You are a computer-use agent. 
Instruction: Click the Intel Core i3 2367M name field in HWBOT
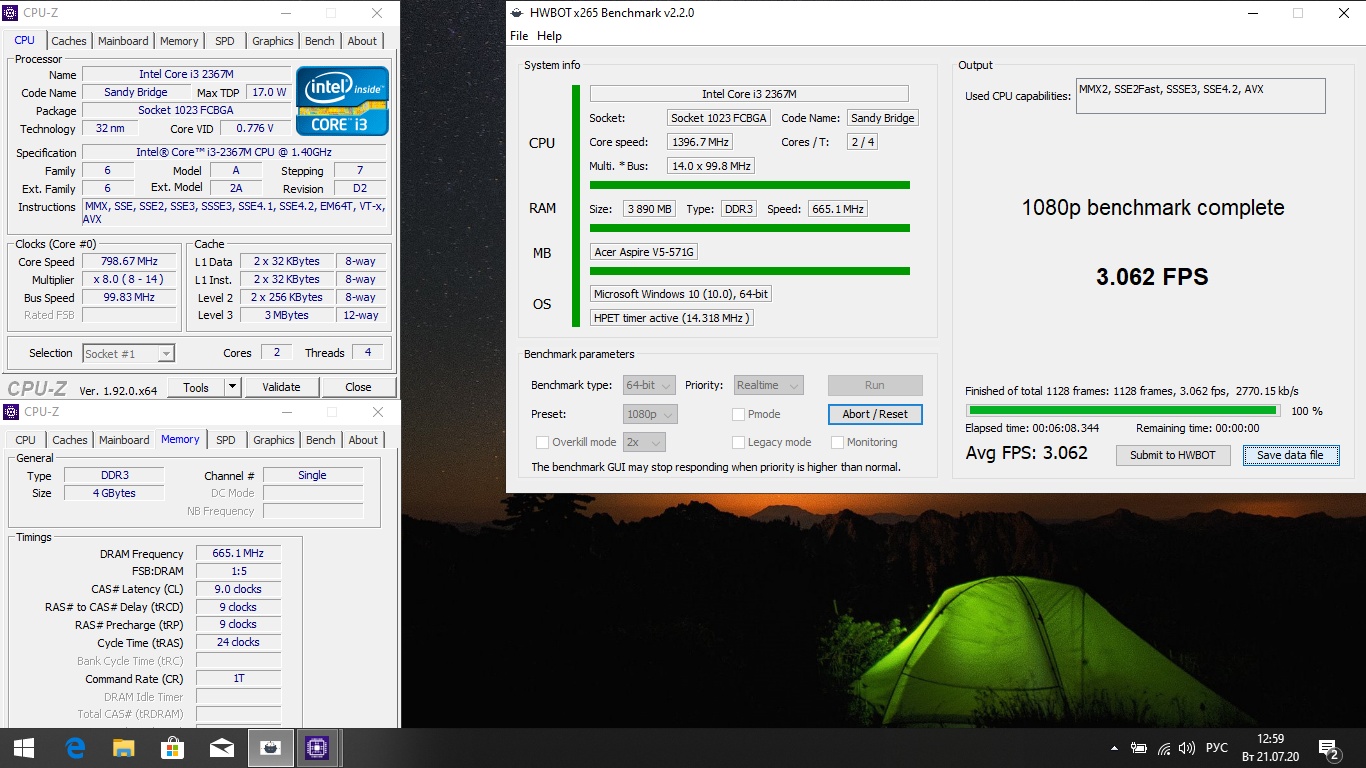coord(749,94)
